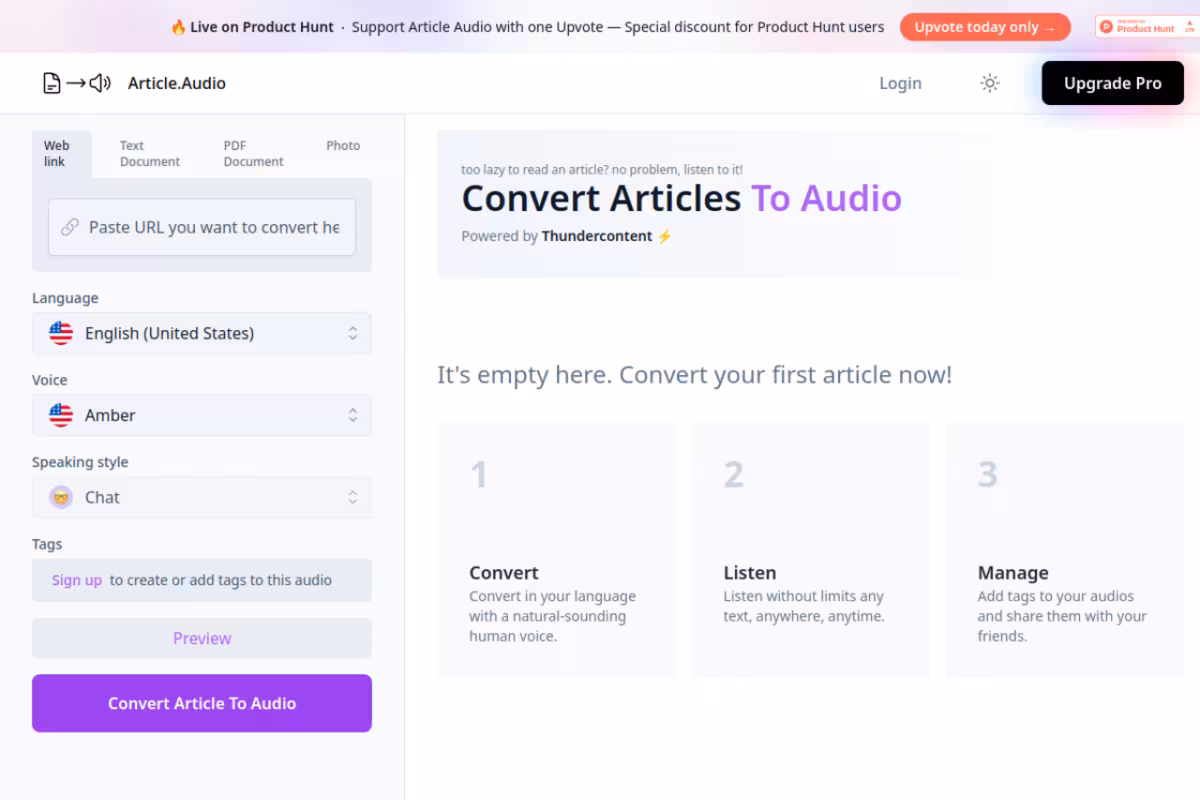The width and height of the screenshot is (1200, 800).
Task: Switch to the PDF Document tab
Action: click(x=253, y=153)
